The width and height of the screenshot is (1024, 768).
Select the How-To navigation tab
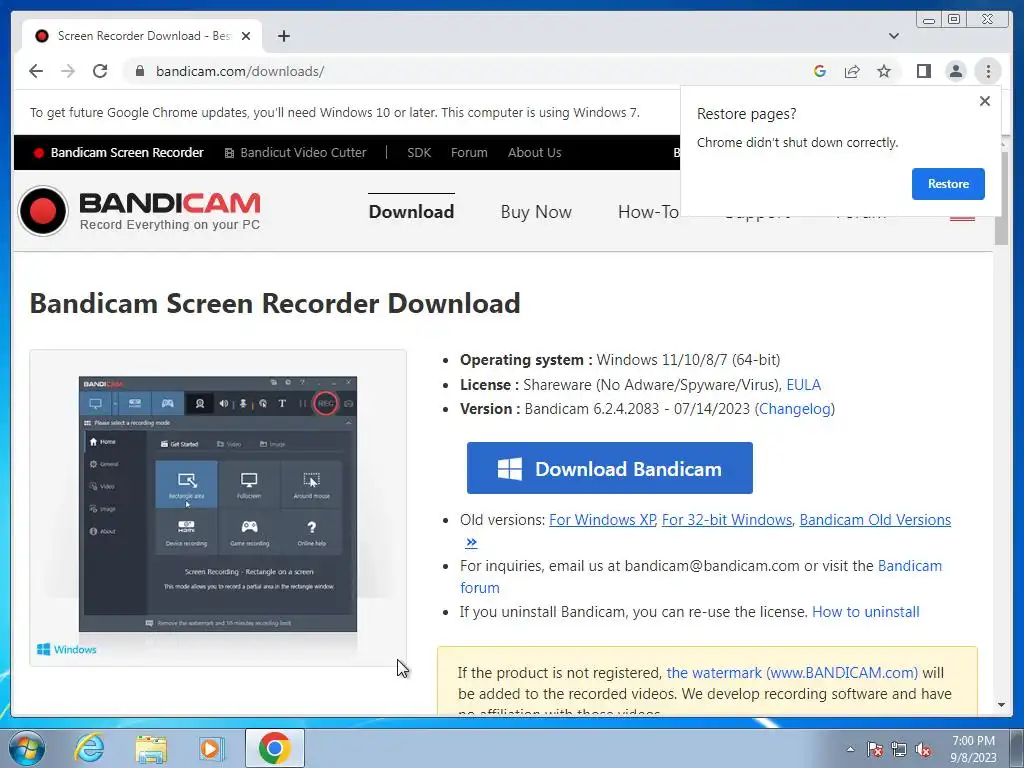[x=648, y=212]
